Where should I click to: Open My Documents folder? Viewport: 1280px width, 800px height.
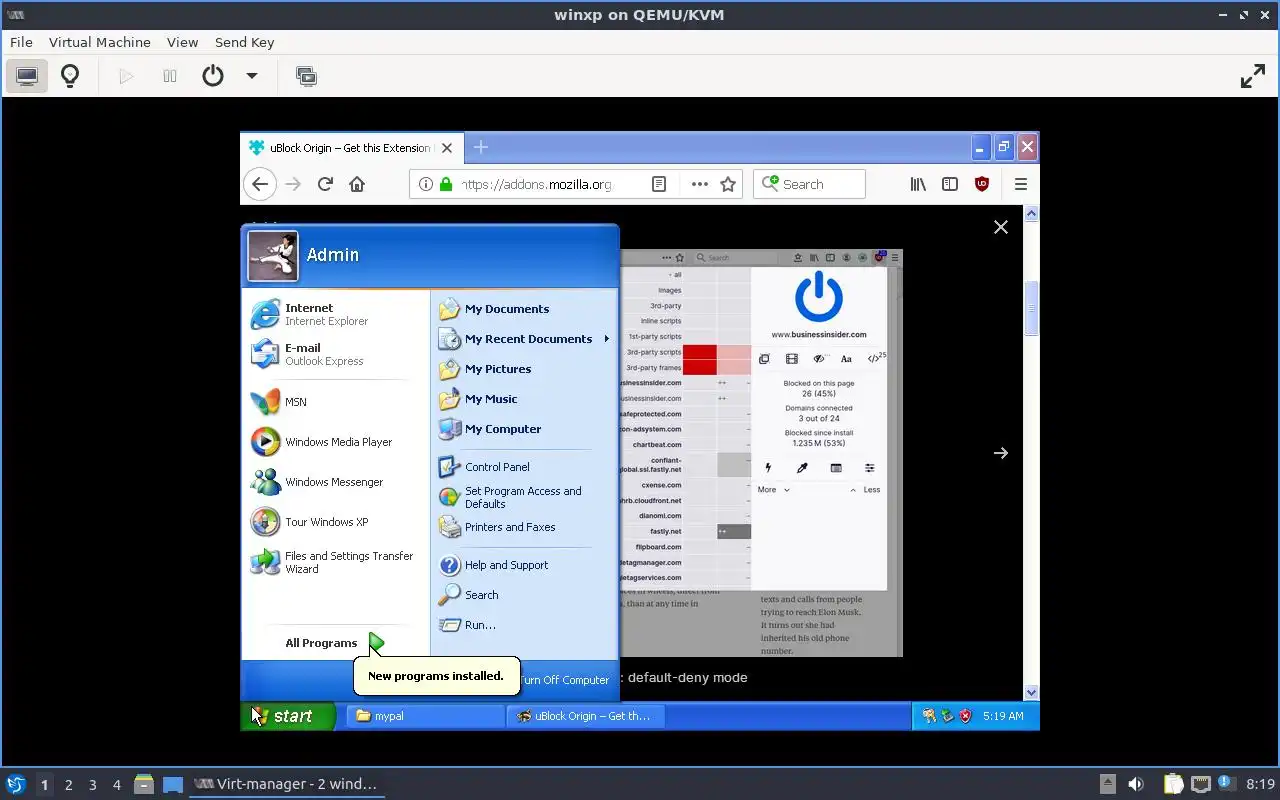click(x=525, y=309)
